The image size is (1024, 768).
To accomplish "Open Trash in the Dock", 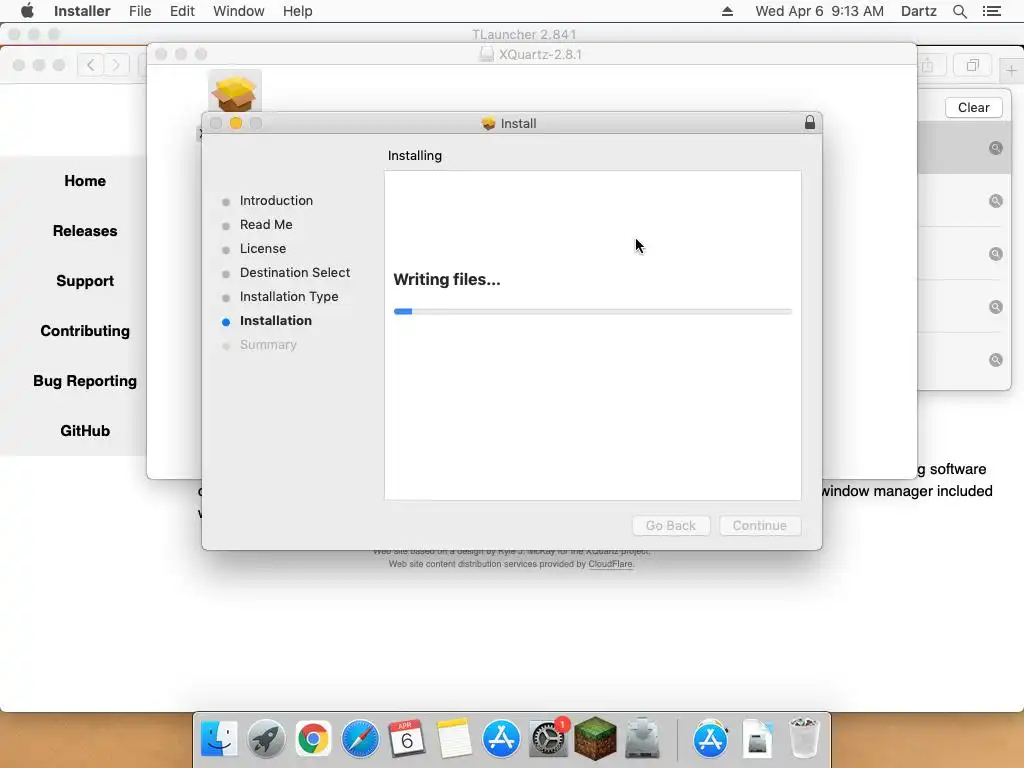I will (804, 739).
